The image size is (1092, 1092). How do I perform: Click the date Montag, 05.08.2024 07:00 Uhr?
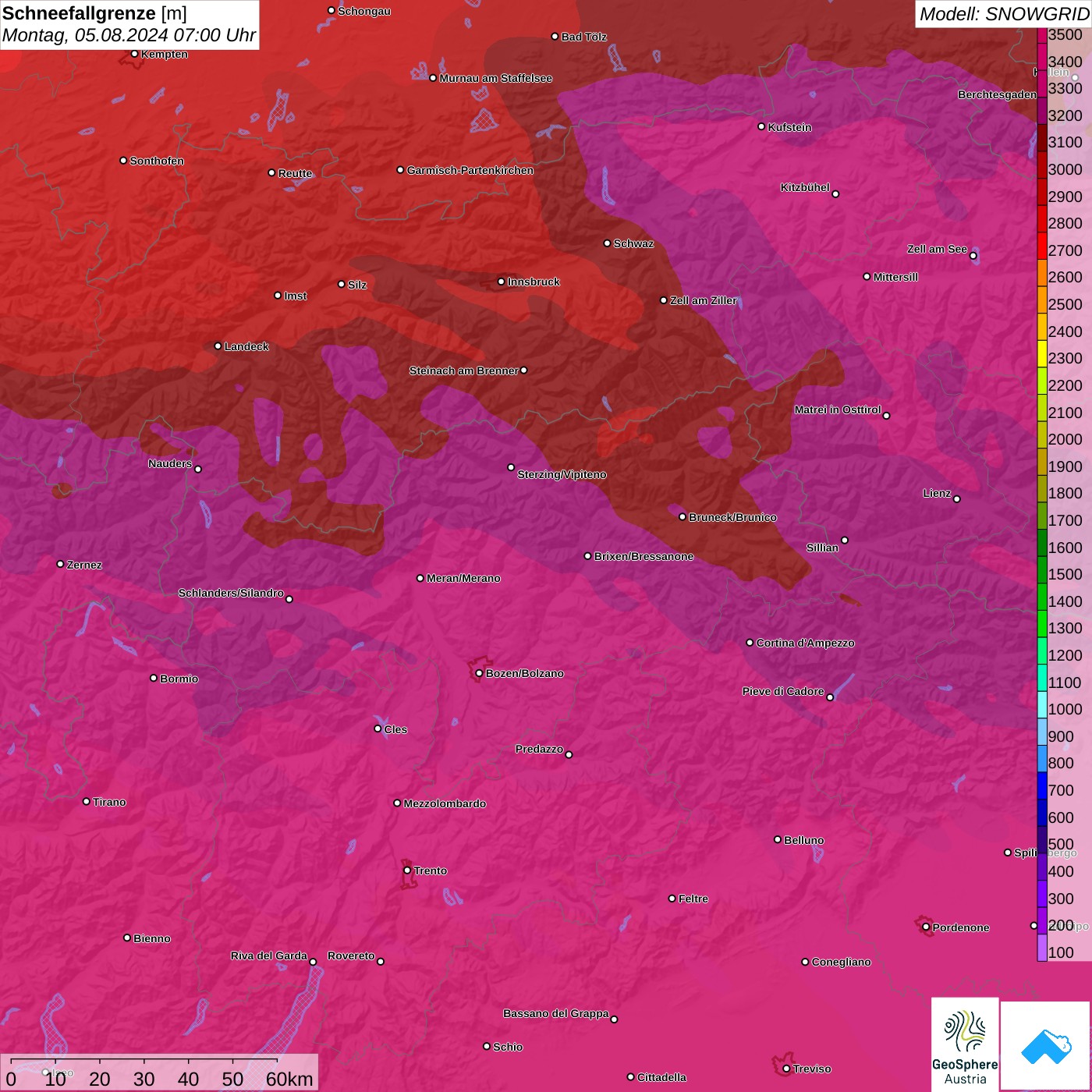coord(129,35)
